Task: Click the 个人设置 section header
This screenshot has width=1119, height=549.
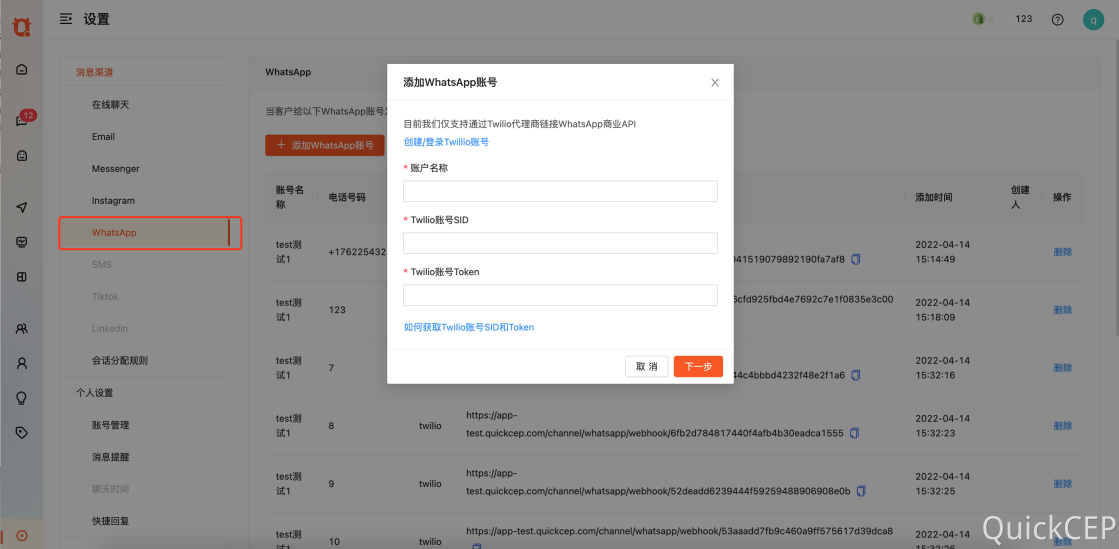Action: tap(95, 393)
